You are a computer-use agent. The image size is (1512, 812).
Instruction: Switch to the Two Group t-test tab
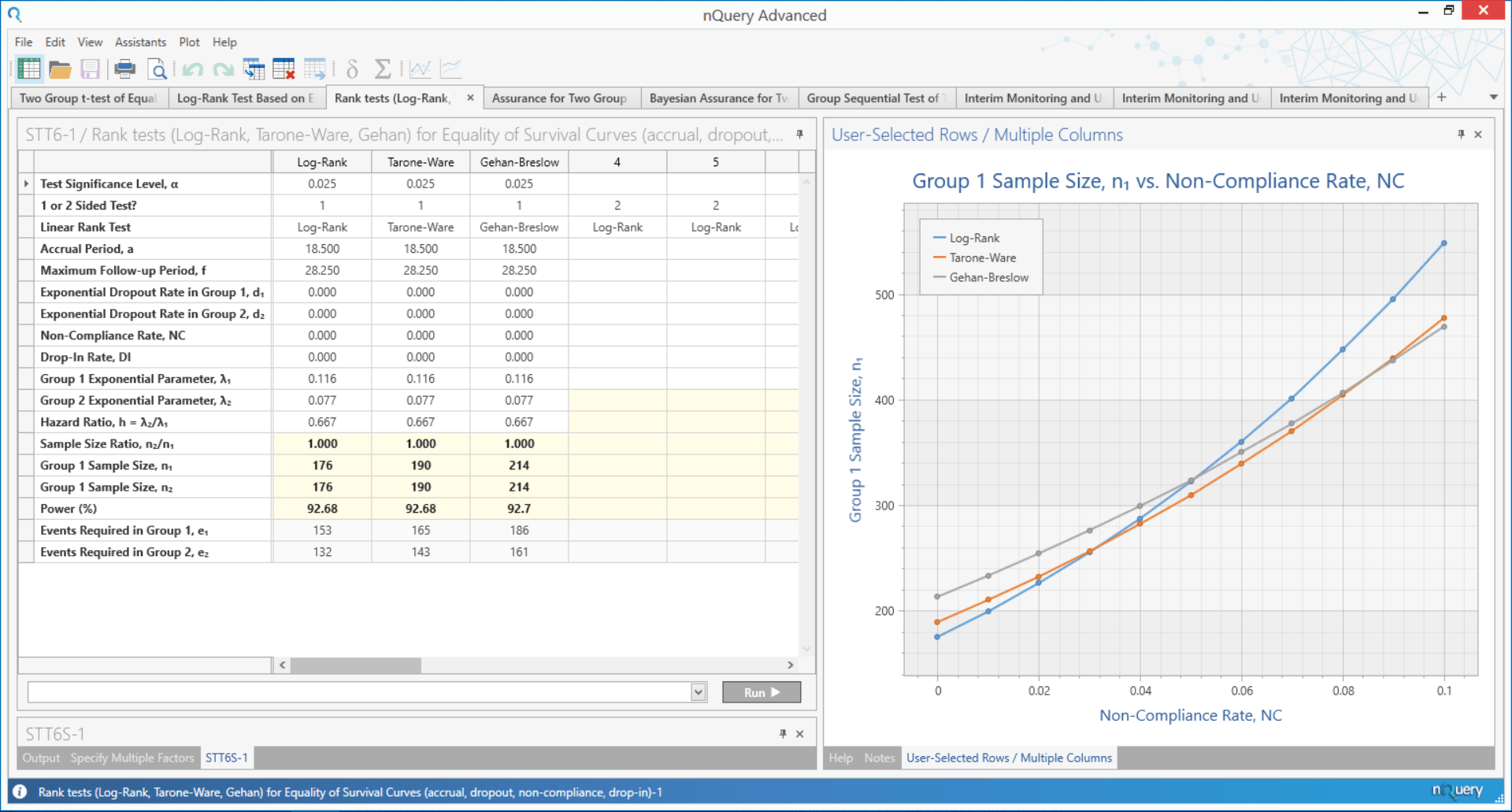[90, 98]
